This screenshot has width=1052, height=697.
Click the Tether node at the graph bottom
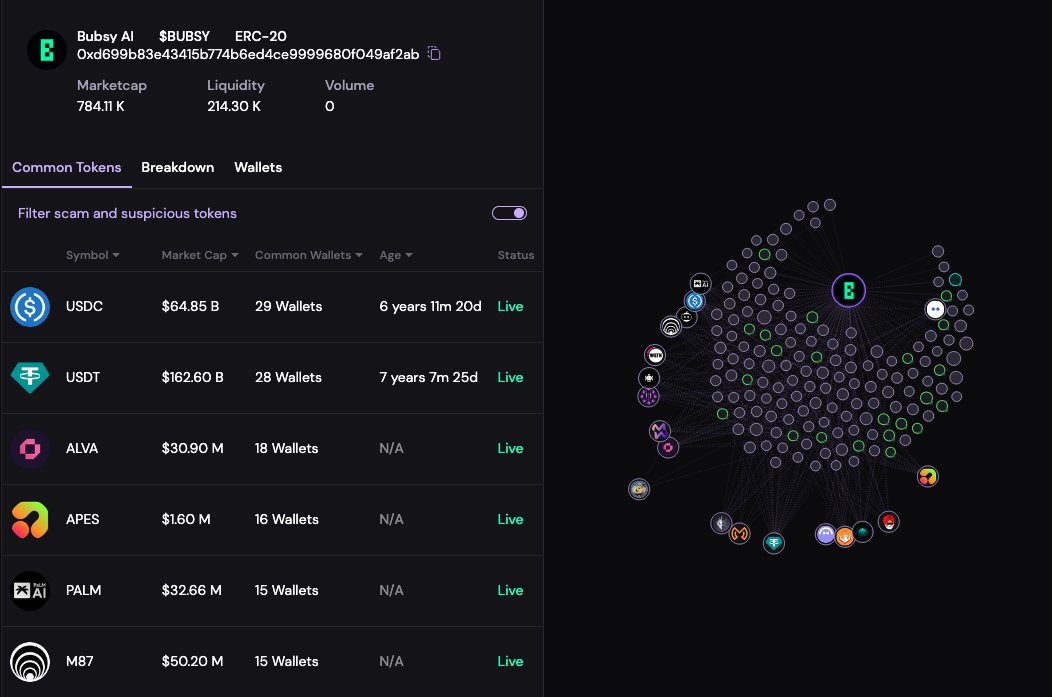click(774, 542)
